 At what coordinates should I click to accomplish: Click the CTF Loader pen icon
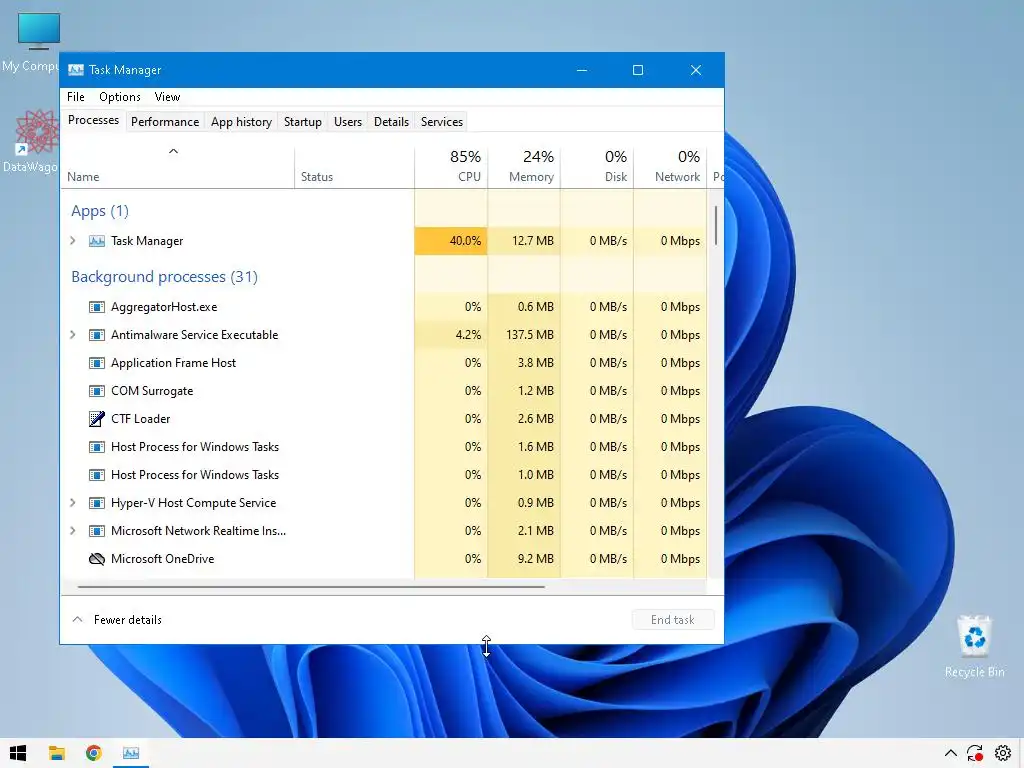[97, 419]
